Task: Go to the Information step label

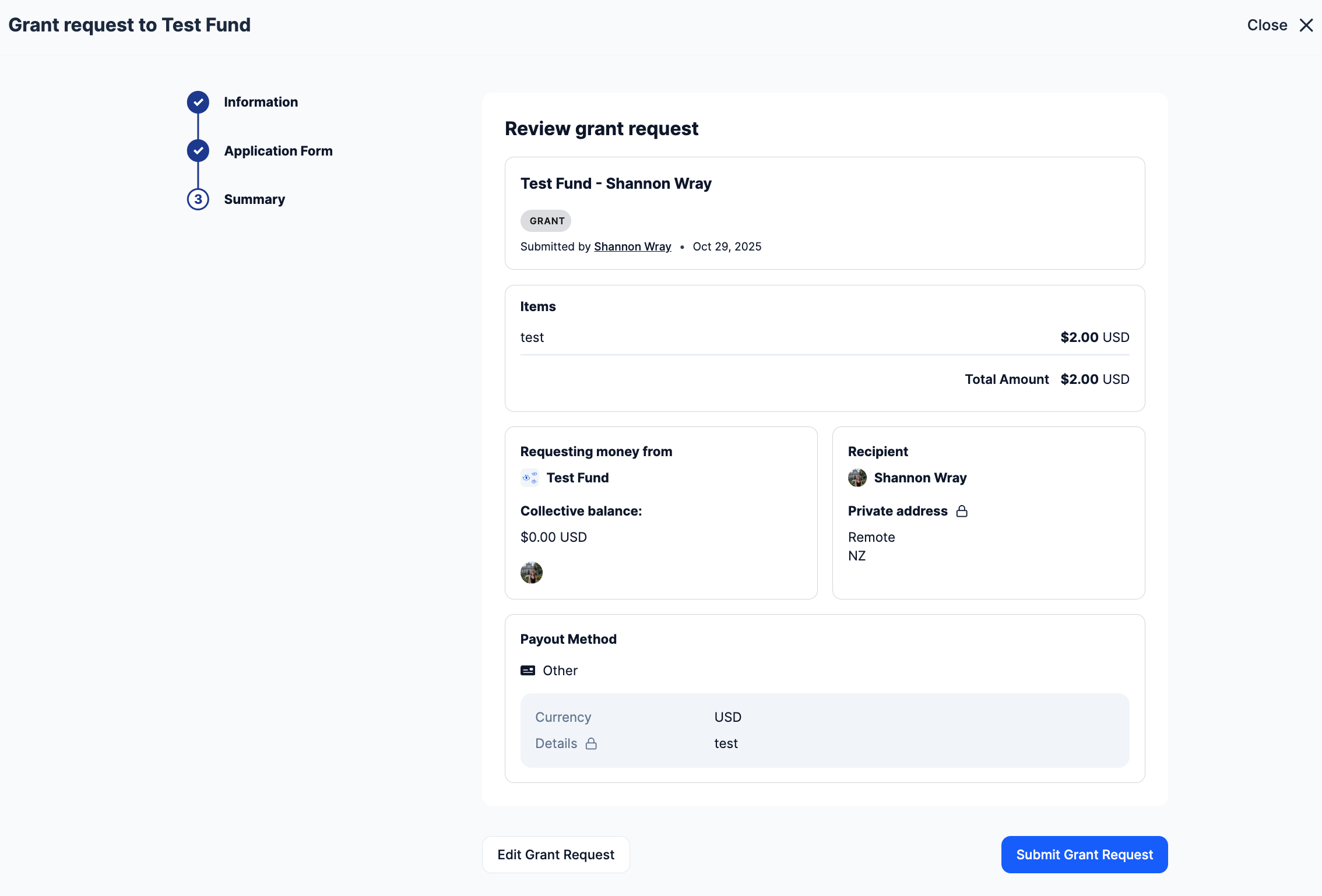Action: pyautogui.click(x=261, y=102)
